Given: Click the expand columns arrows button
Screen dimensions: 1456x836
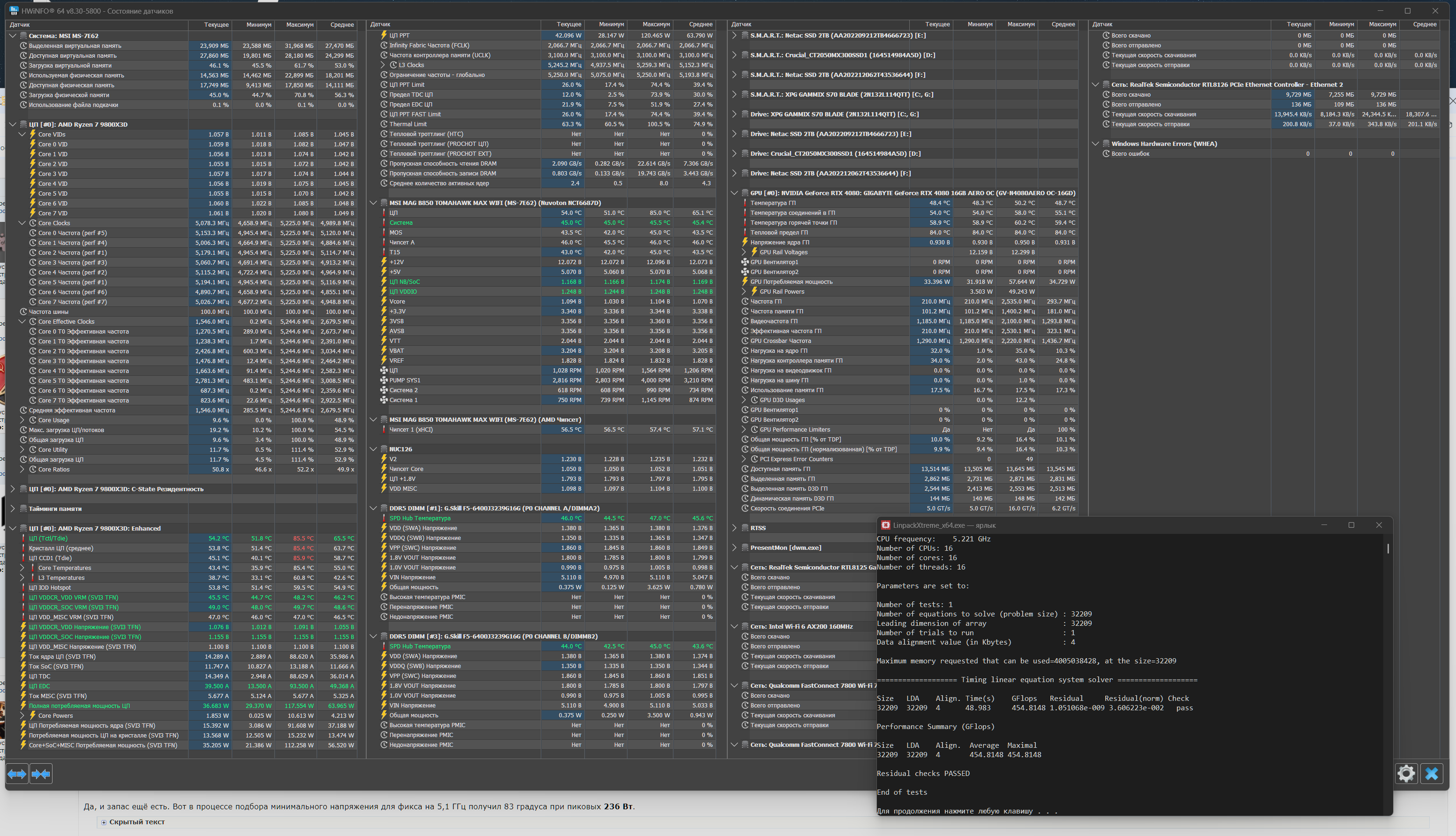Looking at the screenshot, I should (16, 774).
